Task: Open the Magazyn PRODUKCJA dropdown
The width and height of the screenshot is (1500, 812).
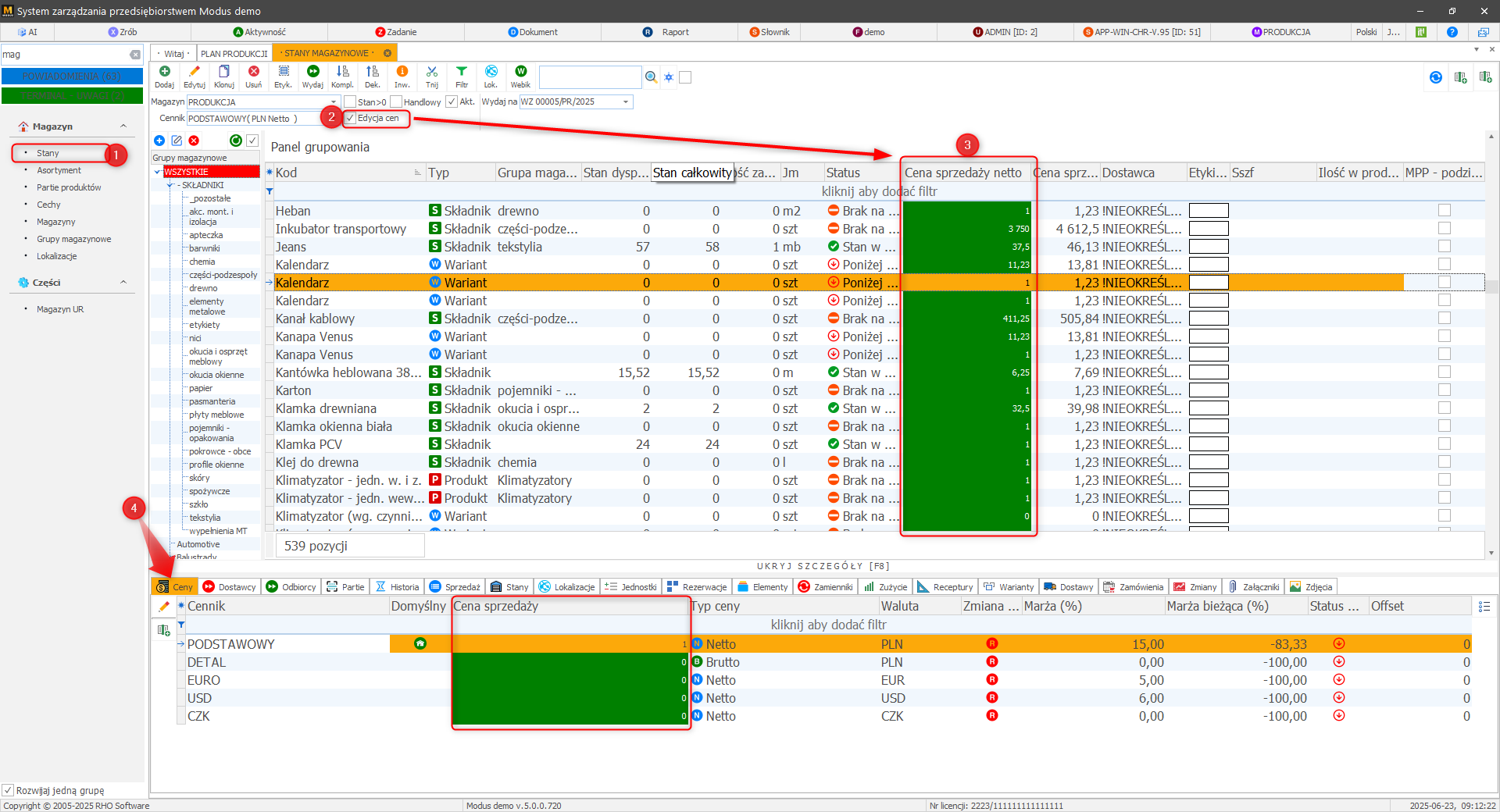Action: [334, 102]
